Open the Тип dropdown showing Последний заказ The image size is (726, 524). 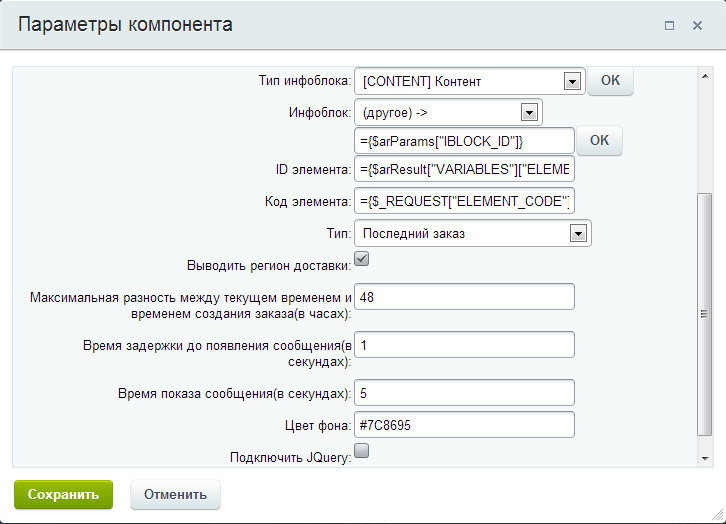(473, 233)
